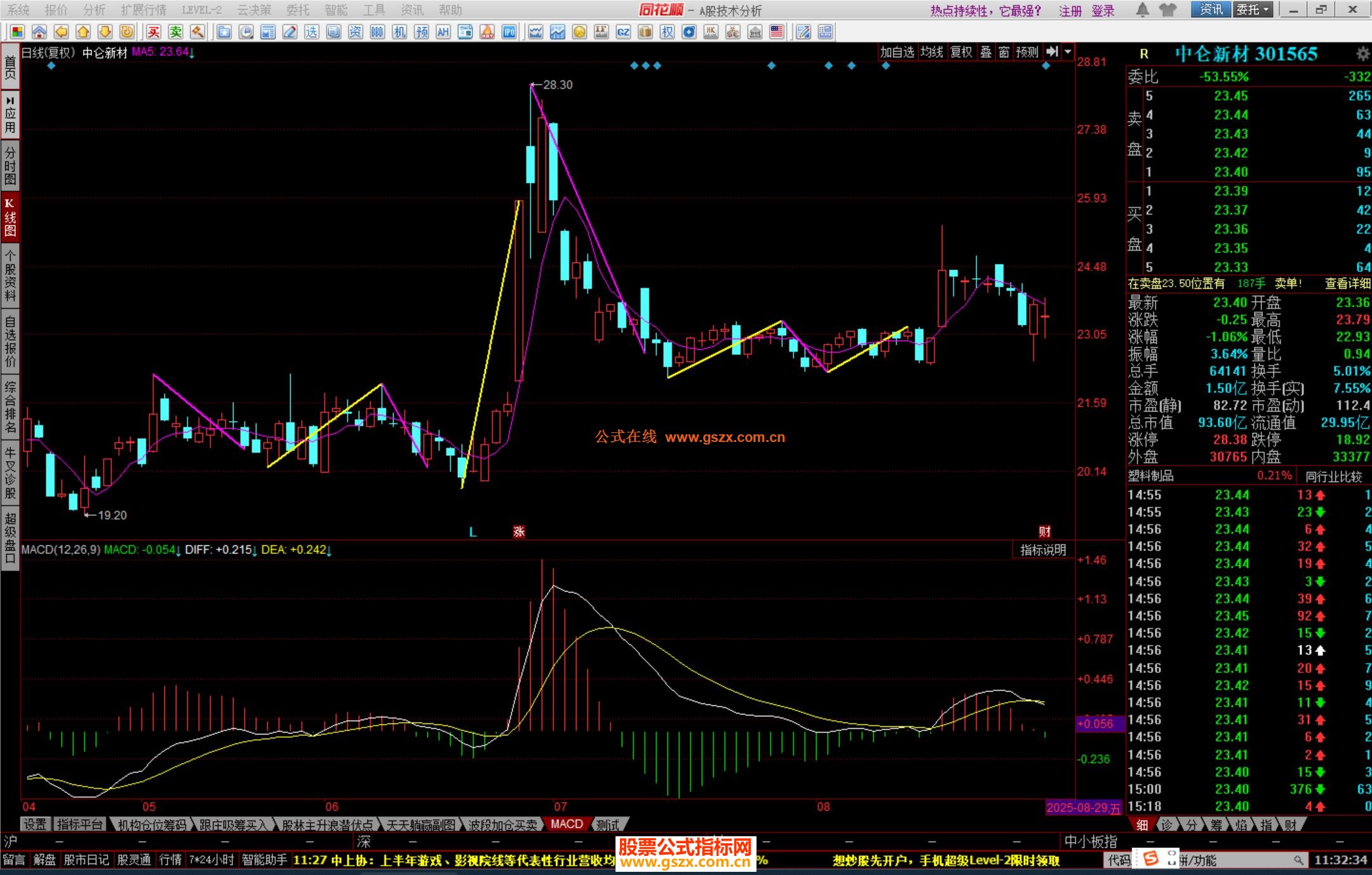Image resolution: width=1372 pixels, height=875 pixels.
Task: Switch to the 波段加仓买卖 indicator tab
Action: (x=502, y=824)
